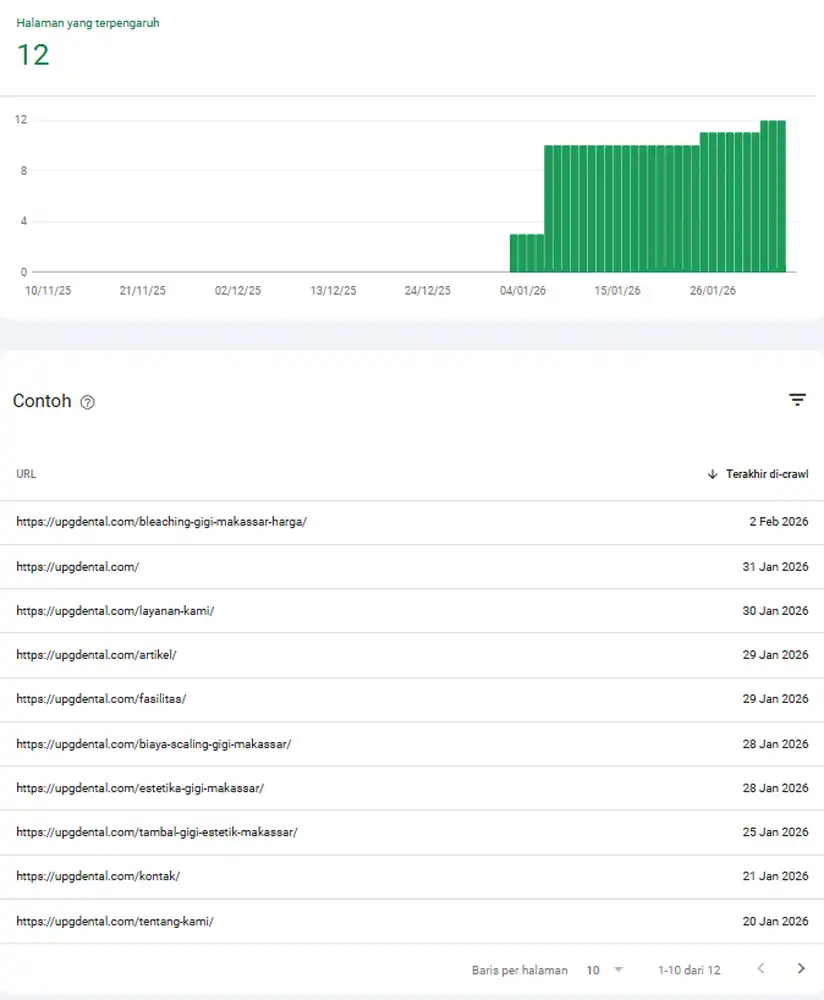Image resolution: width=824 pixels, height=1000 pixels.
Task: Click the 1-10 dari 12 pagination text
Action: coord(689,970)
